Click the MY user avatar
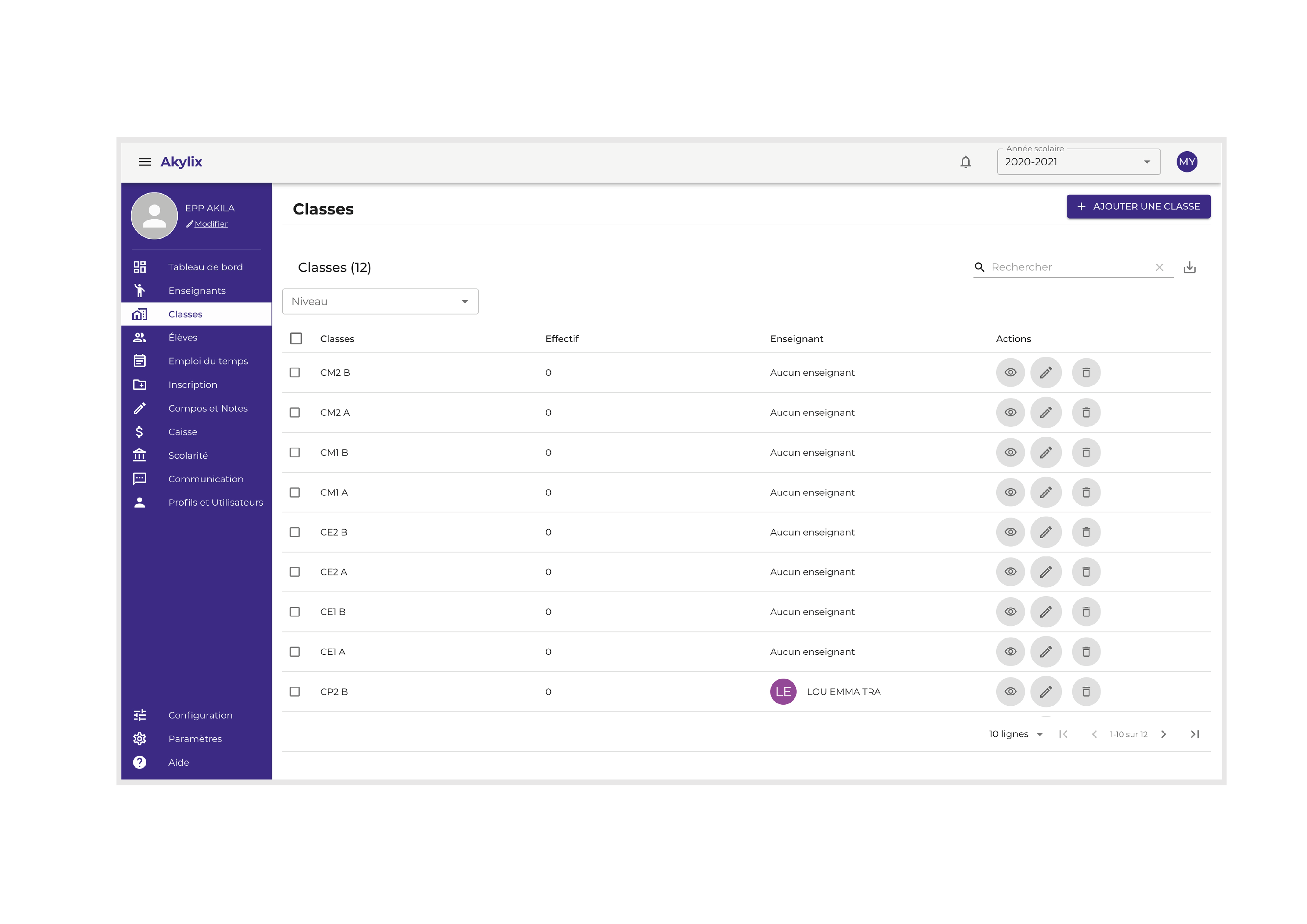 click(1186, 162)
